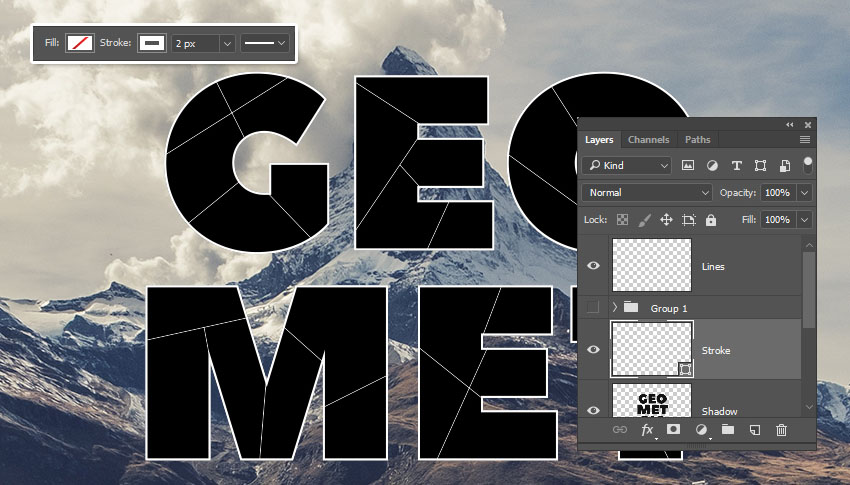
Task: Lock all padlock icon
Action: (711, 219)
